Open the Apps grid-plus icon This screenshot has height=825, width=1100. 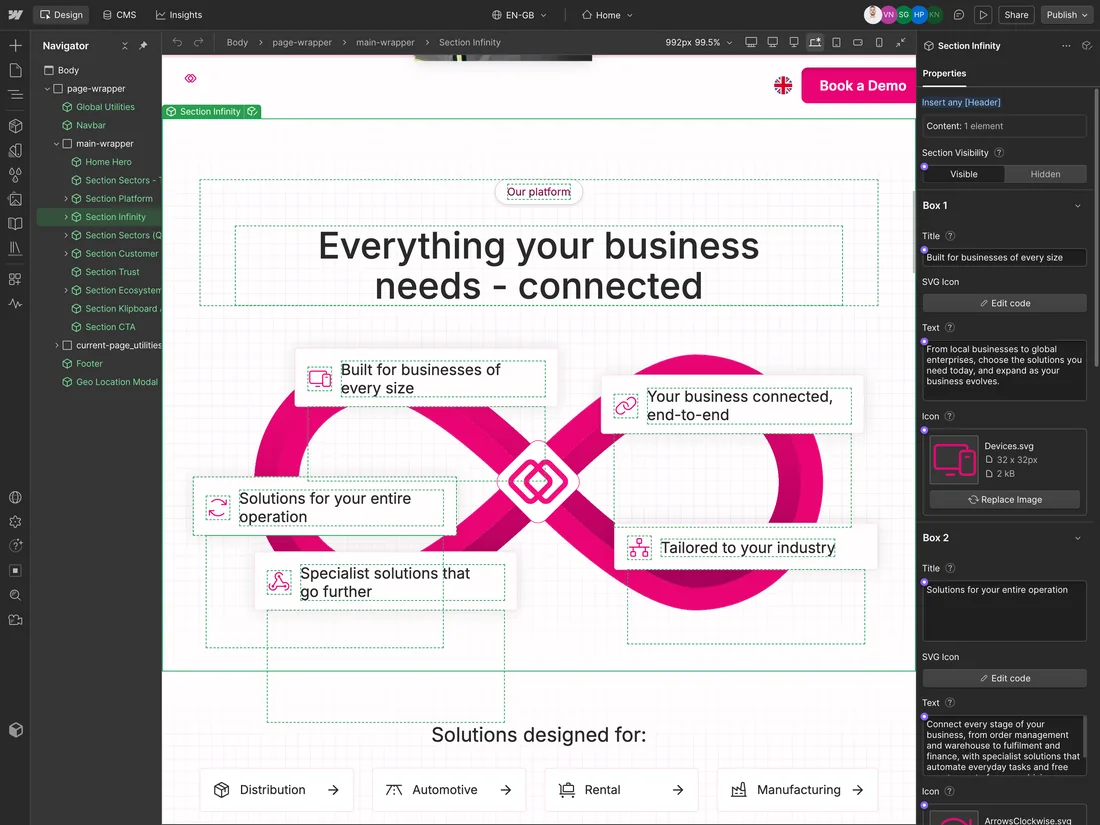[15, 279]
